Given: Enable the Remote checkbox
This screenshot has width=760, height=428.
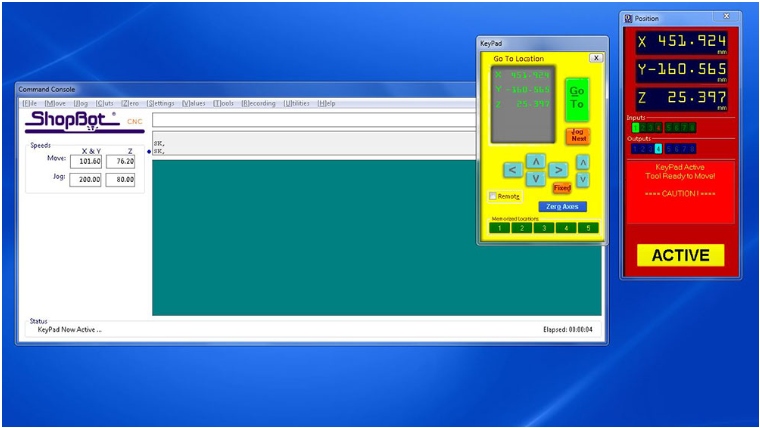Looking at the screenshot, I should [x=493, y=196].
